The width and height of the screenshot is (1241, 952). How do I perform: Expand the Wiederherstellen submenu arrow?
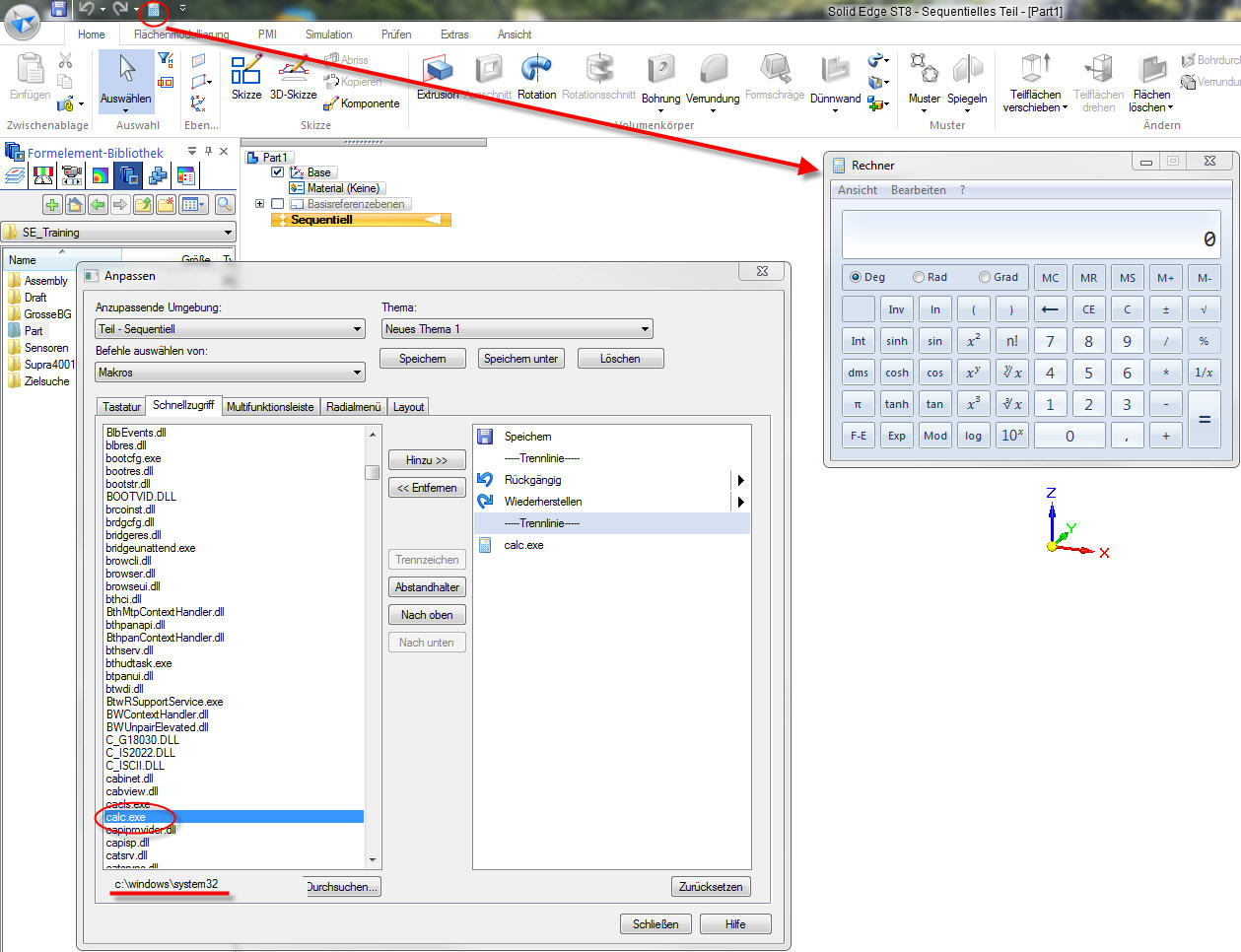[x=739, y=502]
